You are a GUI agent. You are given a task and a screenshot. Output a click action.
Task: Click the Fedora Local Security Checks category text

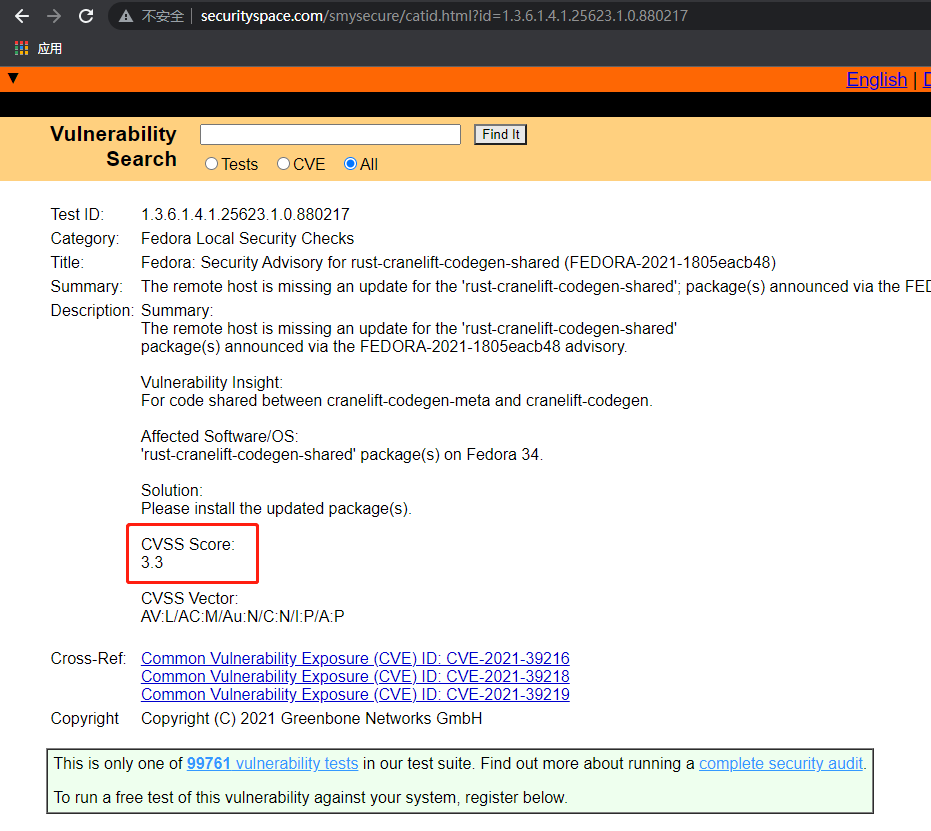[247, 238]
